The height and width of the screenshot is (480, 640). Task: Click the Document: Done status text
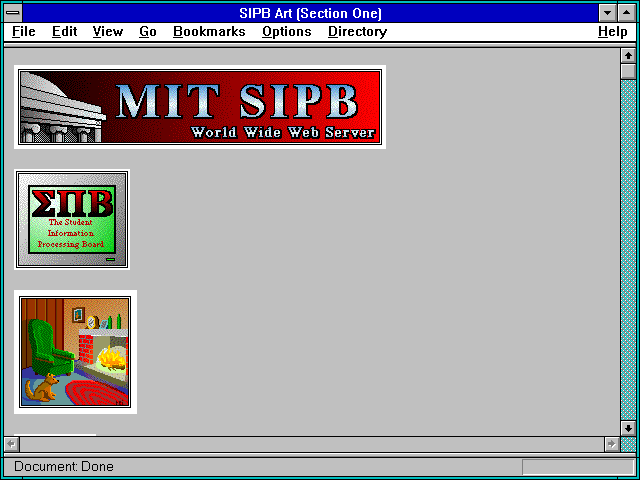pyautogui.click(x=64, y=466)
